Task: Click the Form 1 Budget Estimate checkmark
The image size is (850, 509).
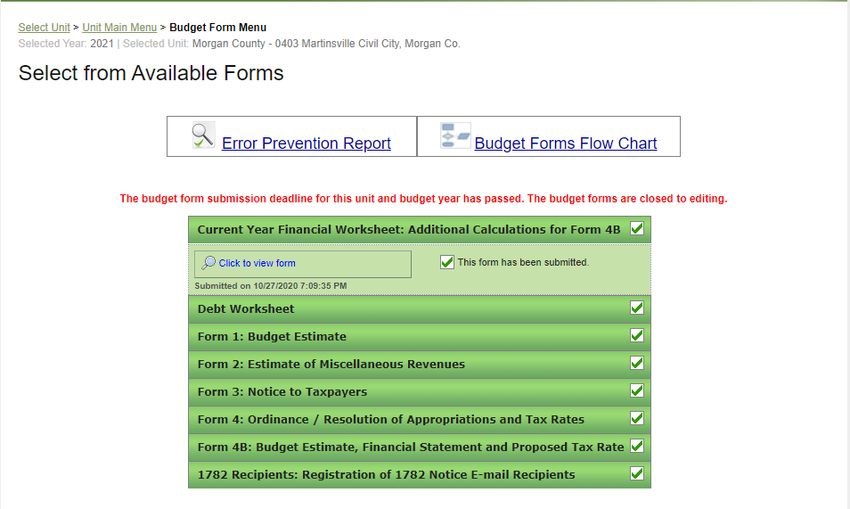Action: click(637, 336)
